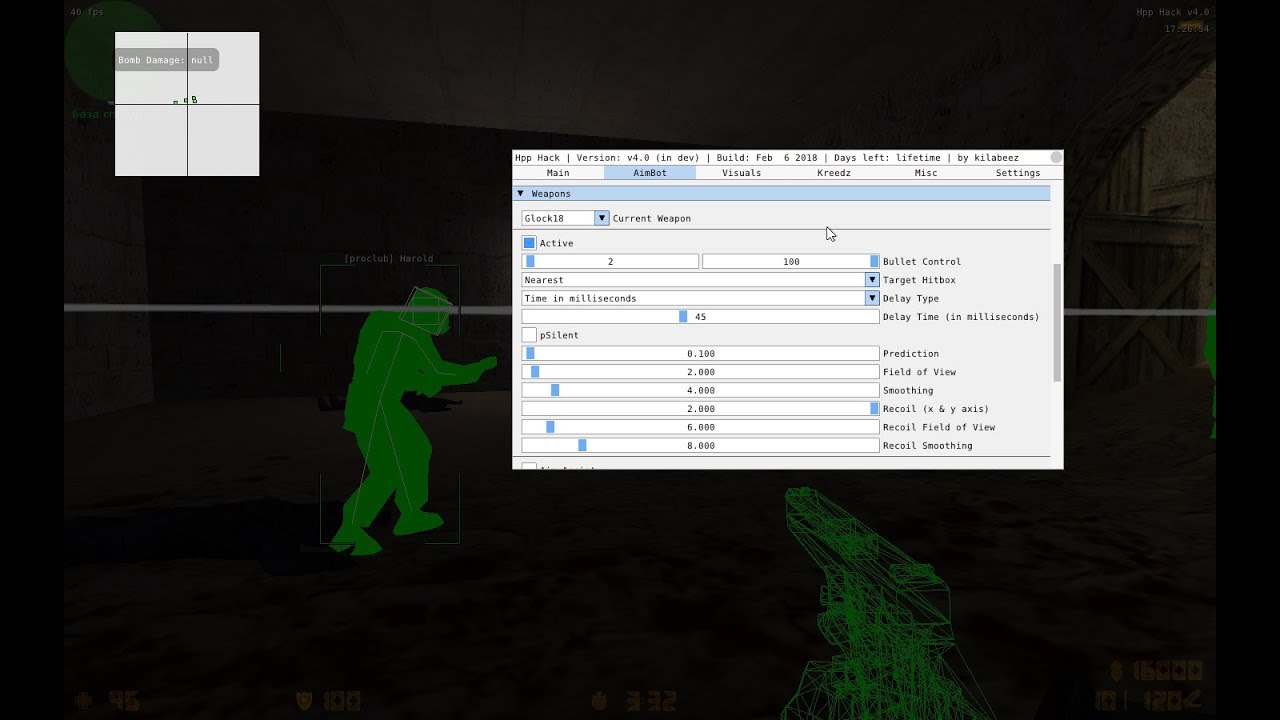The height and width of the screenshot is (720, 1280).
Task: Open the Delay Type dropdown
Action: pyautogui.click(x=700, y=298)
